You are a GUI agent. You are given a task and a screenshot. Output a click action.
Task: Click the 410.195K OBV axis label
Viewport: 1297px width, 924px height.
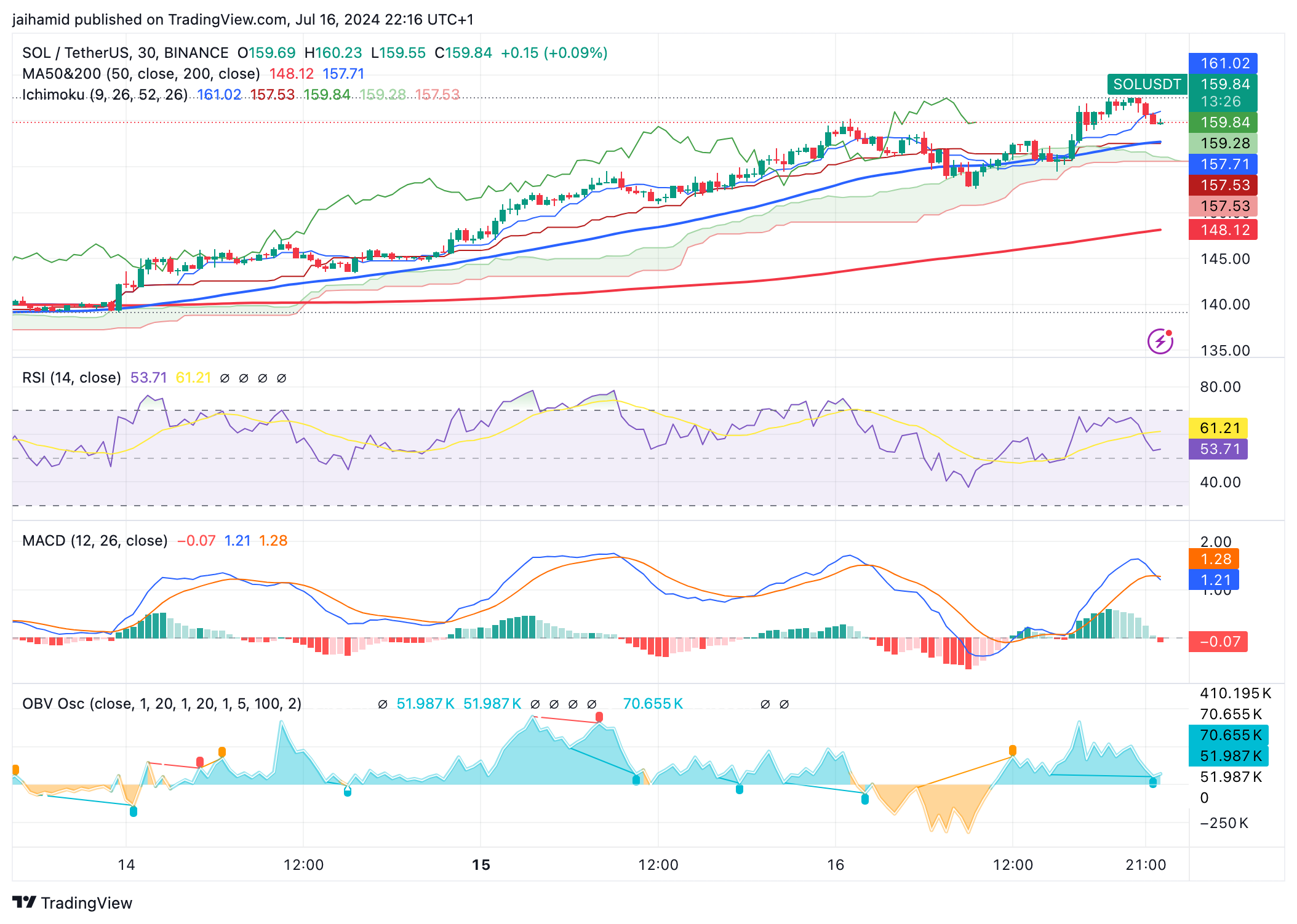[1235, 693]
